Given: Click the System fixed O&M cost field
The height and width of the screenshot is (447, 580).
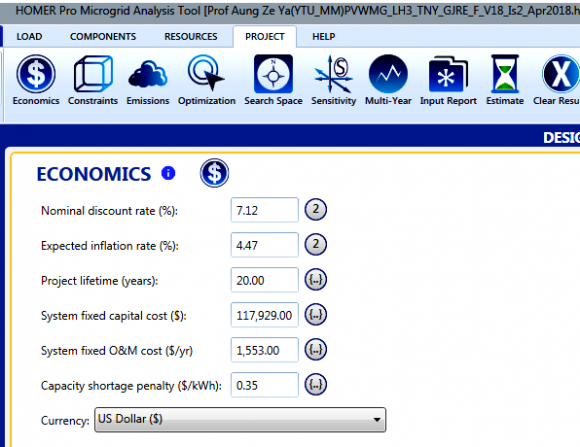Looking at the screenshot, I should point(264,350).
